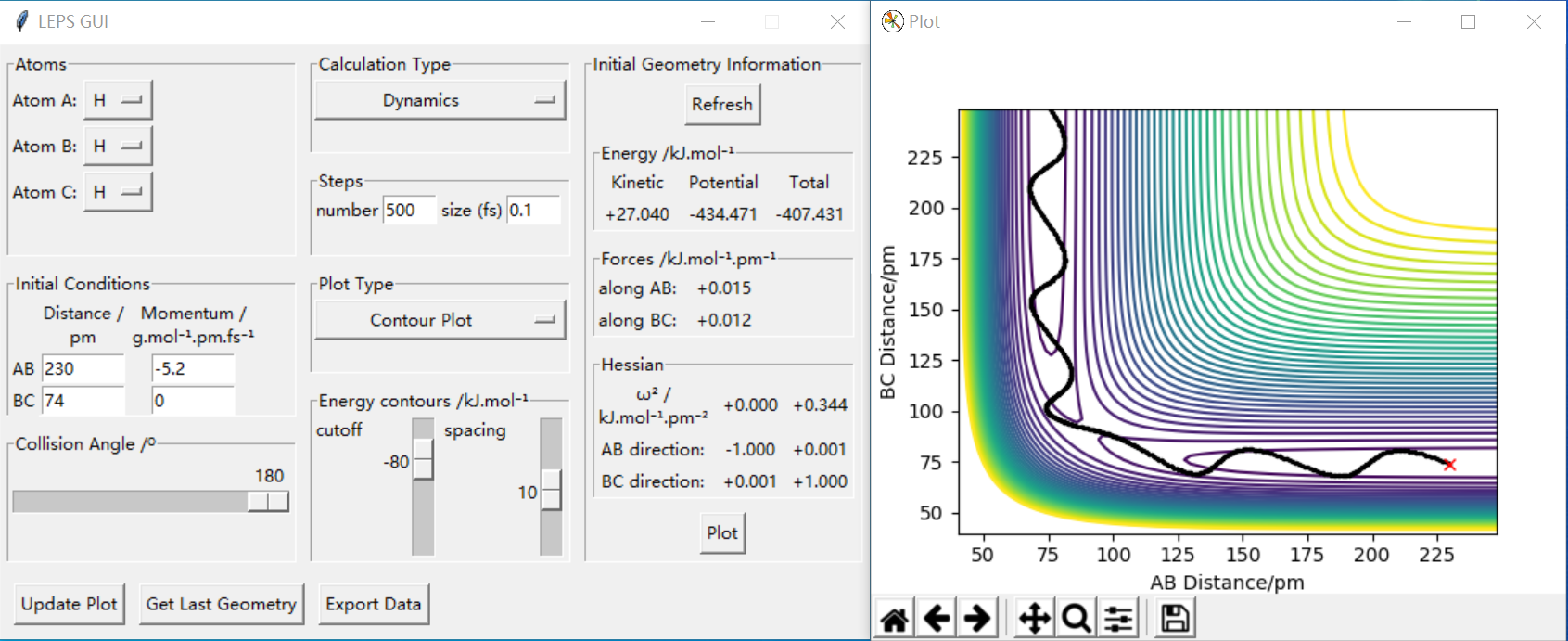This screenshot has height=641, width=1568.
Task: Open the Atom C dropdown
Action: pos(118,192)
